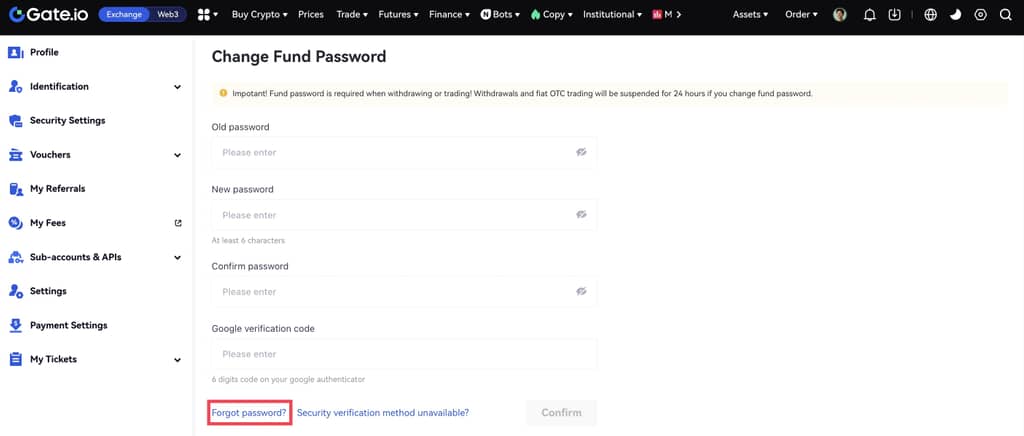Show the New password text
This screenshot has width=1024, height=436.
(581, 215)
